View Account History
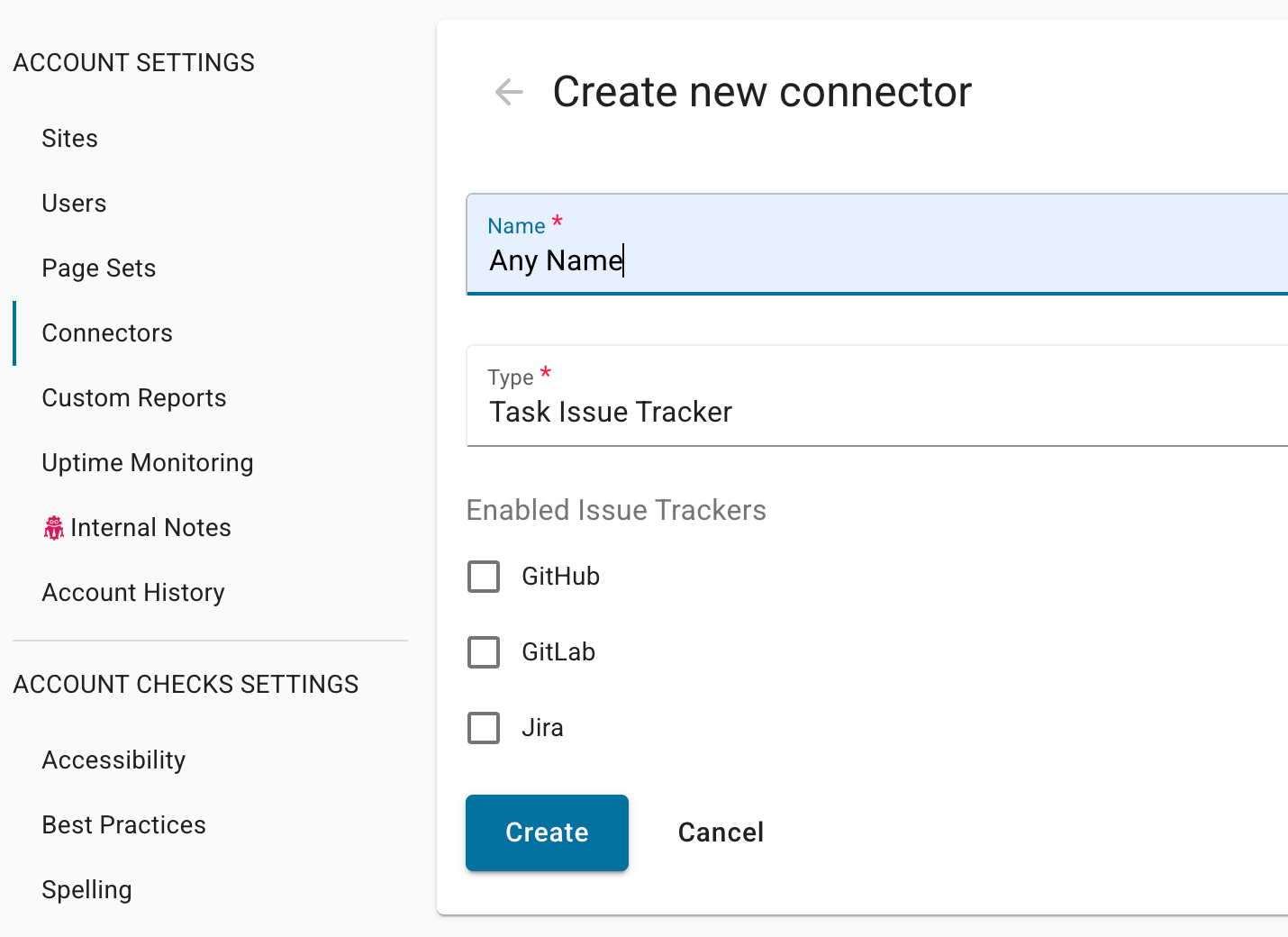This screenshot has height=937, width=1288. (132, 592)
